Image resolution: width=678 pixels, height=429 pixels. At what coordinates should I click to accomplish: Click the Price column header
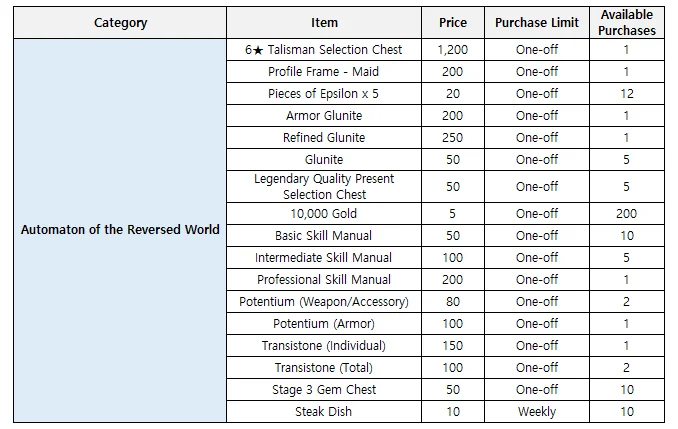coord(452,22)
